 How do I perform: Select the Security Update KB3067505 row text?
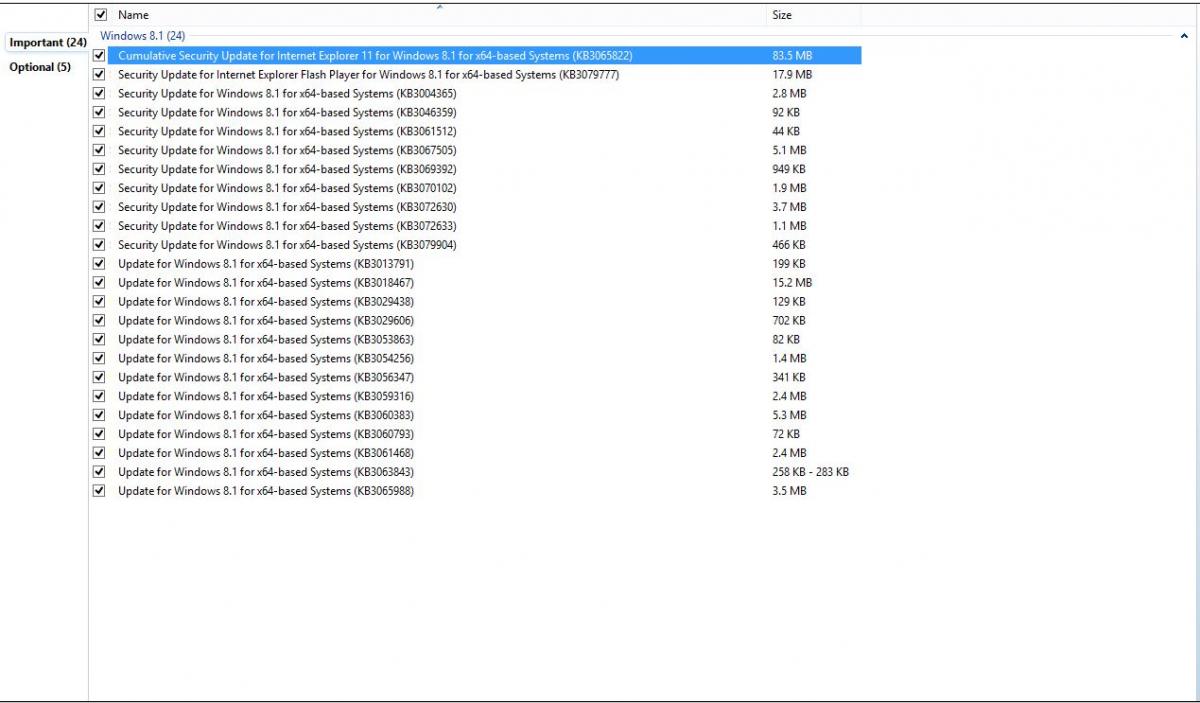(x=287, y=150)
